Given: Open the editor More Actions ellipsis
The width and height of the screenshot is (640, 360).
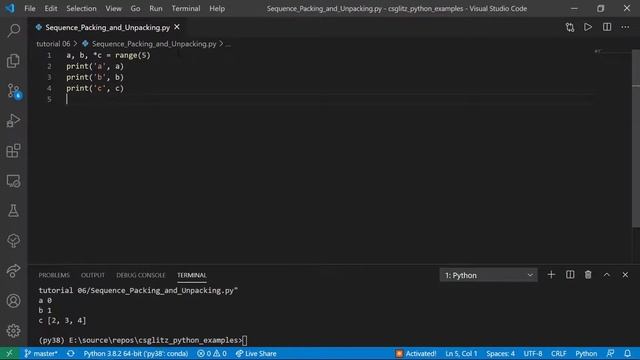Looking at the screenshot, I should [625, 27].
